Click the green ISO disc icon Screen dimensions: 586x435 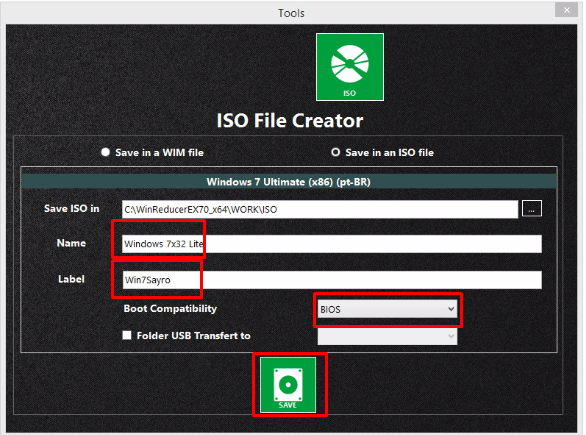pyautogui.click(x=349, y=67)
